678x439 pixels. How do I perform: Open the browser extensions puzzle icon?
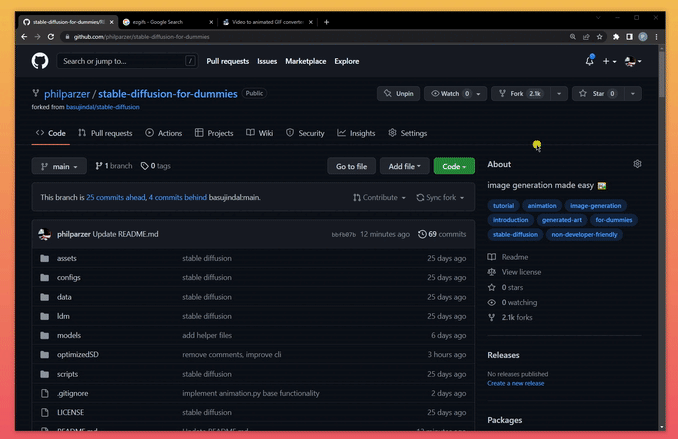[x=616, y=37]
